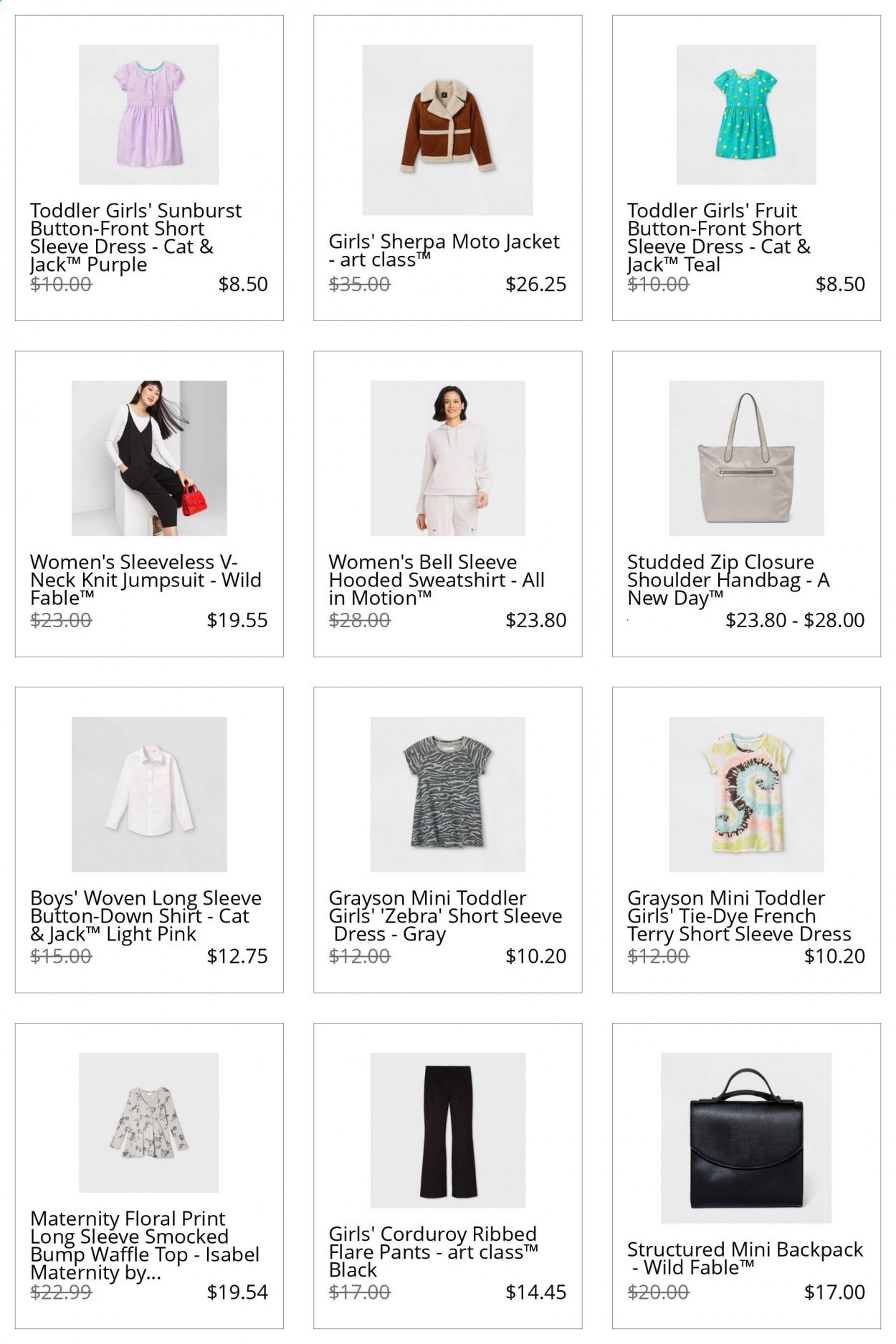Select the Girls' Sherpa Moto Jacket photo
The height and width of the screenshot is (1344, 896).
point(447,130)
